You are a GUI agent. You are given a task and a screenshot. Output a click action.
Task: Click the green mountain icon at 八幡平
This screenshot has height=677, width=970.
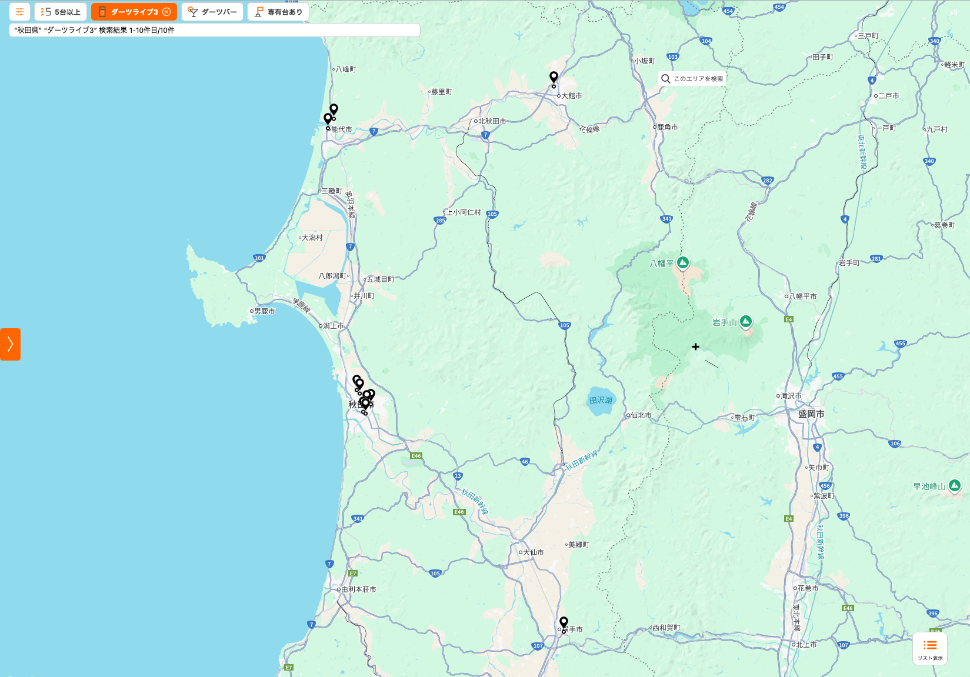683,262
